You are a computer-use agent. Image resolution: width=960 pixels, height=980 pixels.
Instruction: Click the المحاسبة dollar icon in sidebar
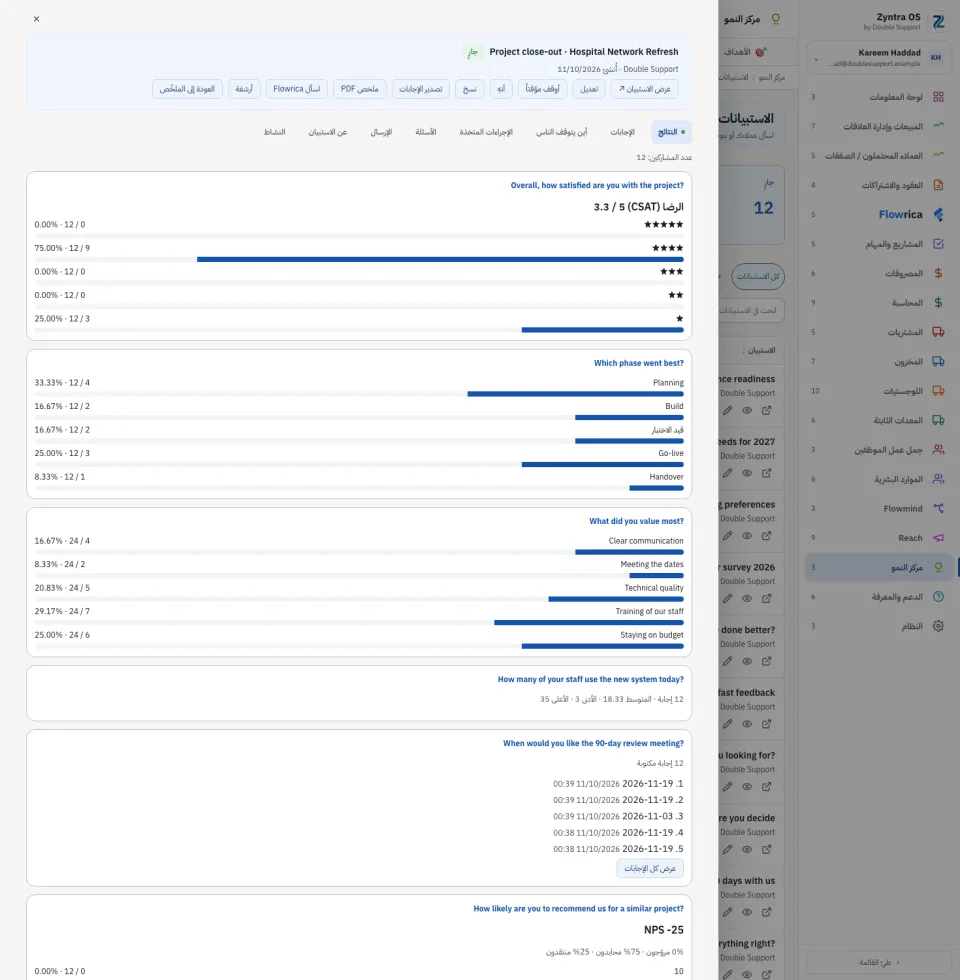938,302
